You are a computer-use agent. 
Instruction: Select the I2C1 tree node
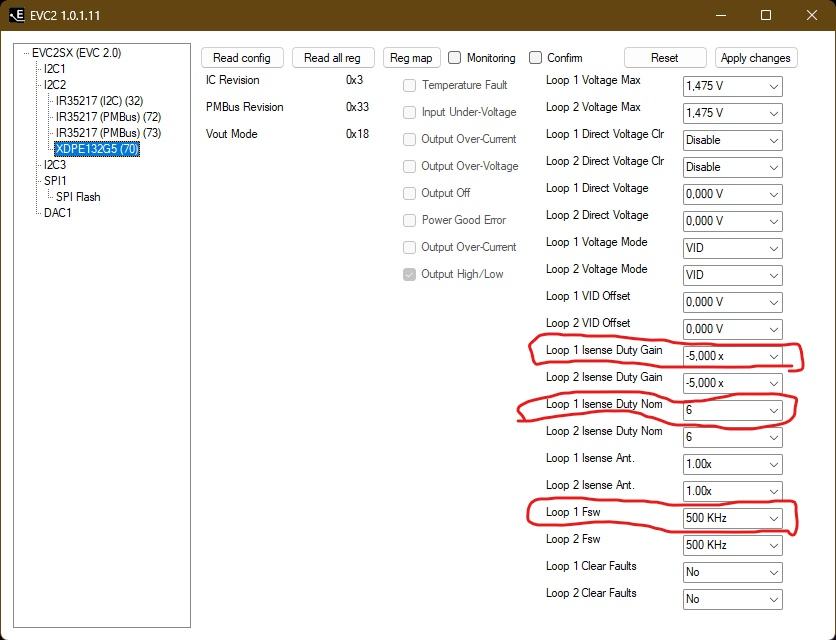55,69
